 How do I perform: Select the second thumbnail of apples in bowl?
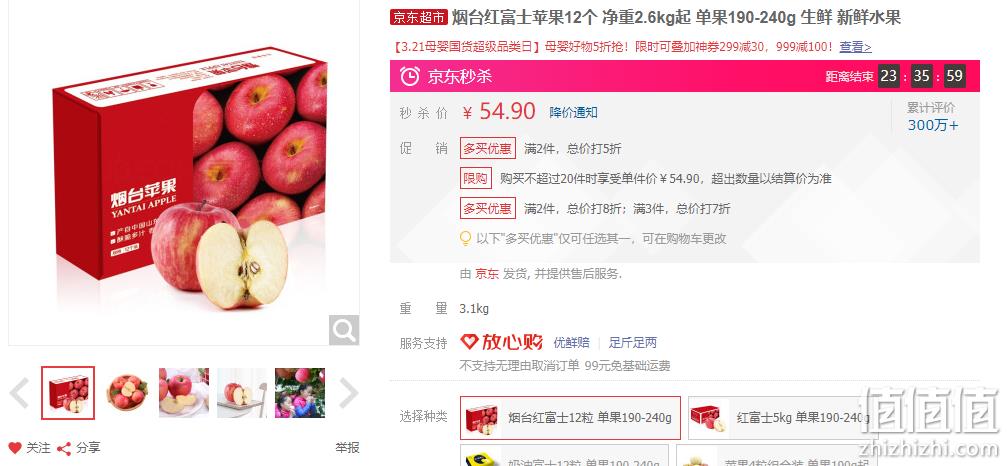coord(126,393)
